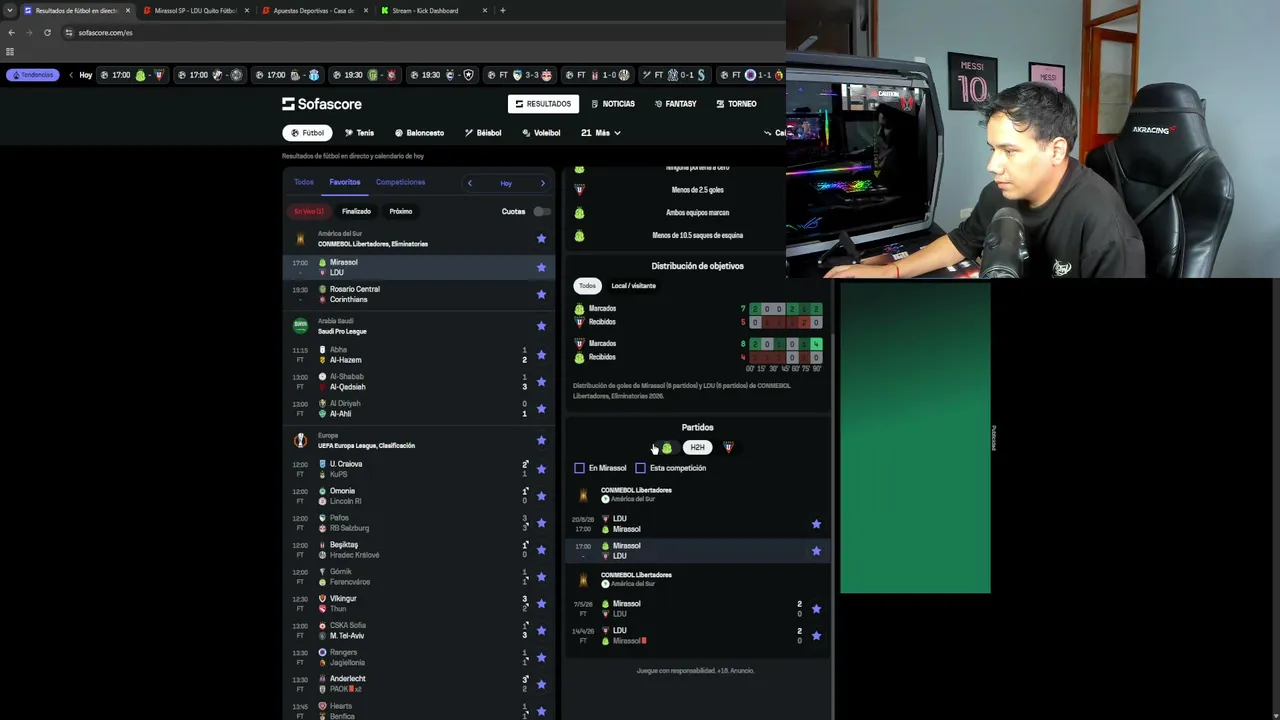This screenshot has height=720, width=1280.
Task: Click CONMEBOL Libertadores trophy icon in left list
Action: pos(300,239)
